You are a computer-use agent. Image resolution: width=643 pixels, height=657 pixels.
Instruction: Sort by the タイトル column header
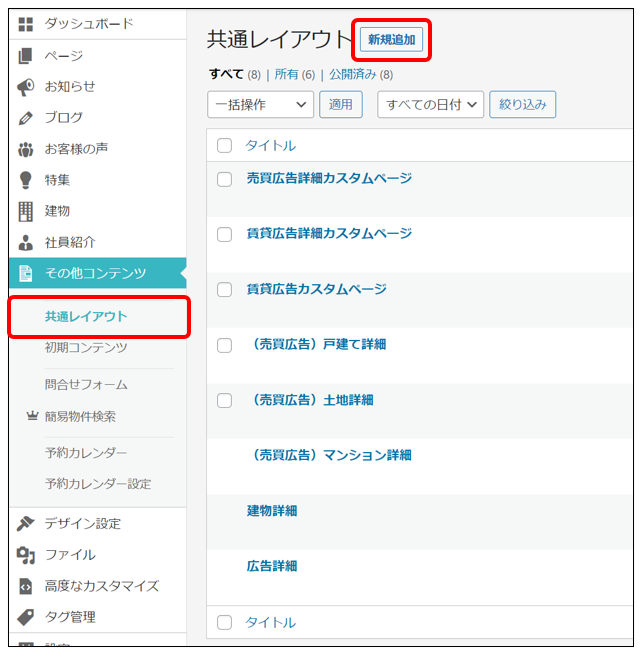point(270,146)
